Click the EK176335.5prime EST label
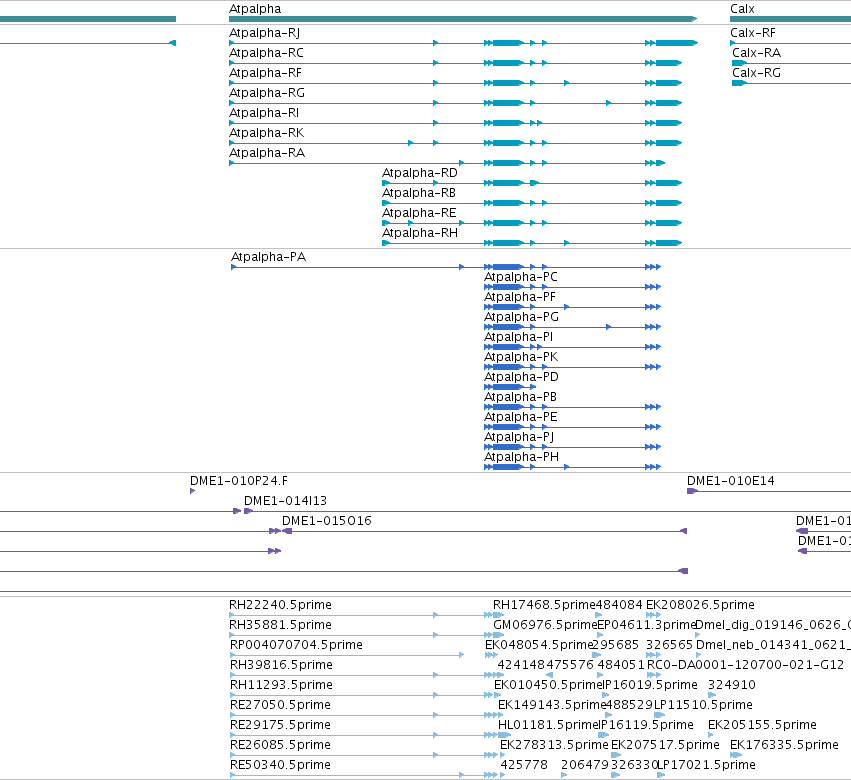Screen dimensions: 851x780 pyautogui.click(x=784, y=746)
